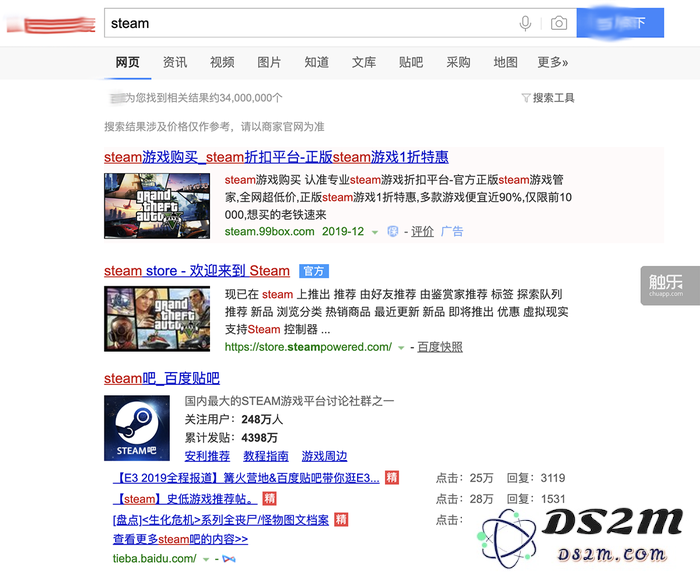Click 精 badge next to E3 post
The width and height of the screenshot is (700, 572).
392,478
